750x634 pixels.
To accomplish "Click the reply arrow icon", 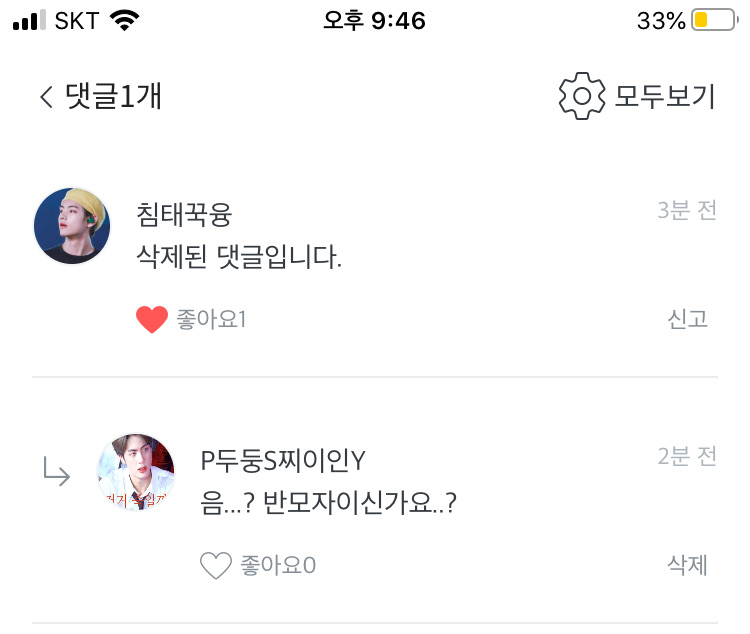I will coord(56,472).
